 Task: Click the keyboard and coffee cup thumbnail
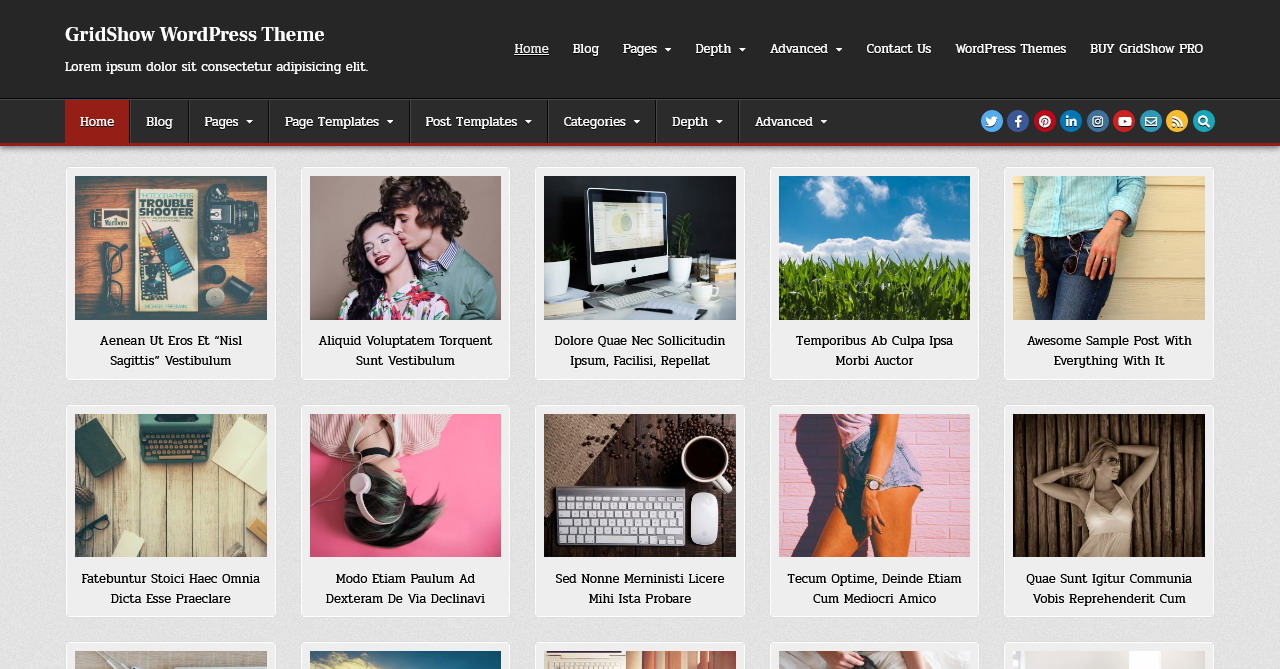click(640, 485)
